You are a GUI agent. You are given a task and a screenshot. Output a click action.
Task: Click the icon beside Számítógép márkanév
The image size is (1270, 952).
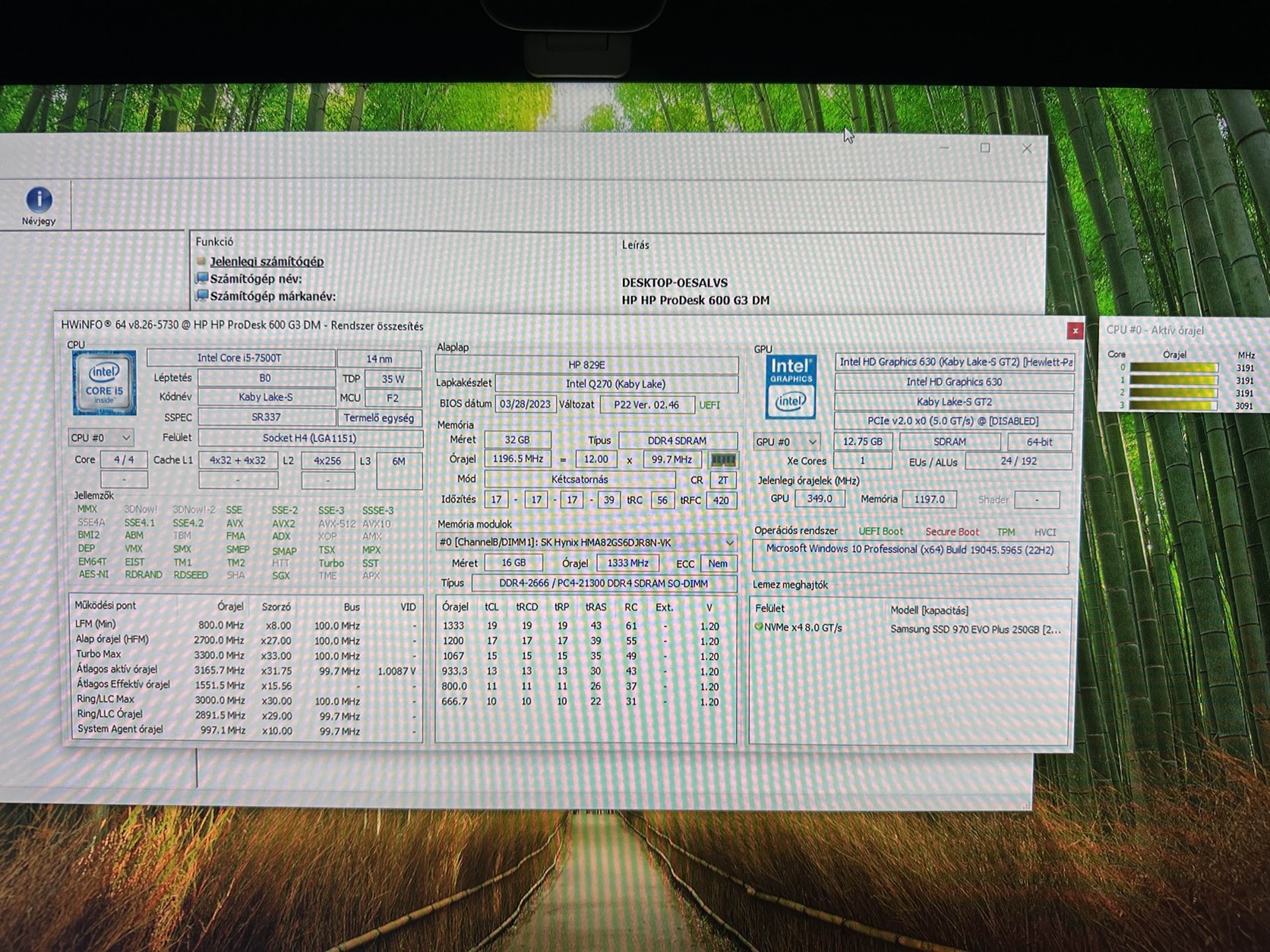202,295
